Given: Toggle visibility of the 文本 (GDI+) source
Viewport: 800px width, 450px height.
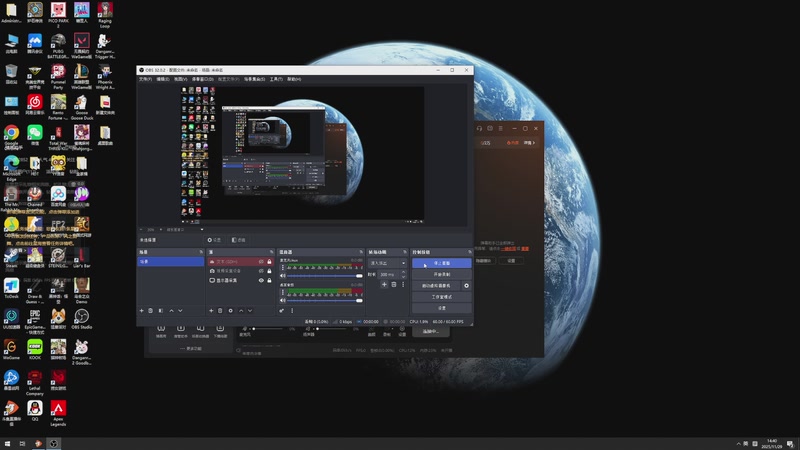Looking at the screenshot, I should 261,262.
